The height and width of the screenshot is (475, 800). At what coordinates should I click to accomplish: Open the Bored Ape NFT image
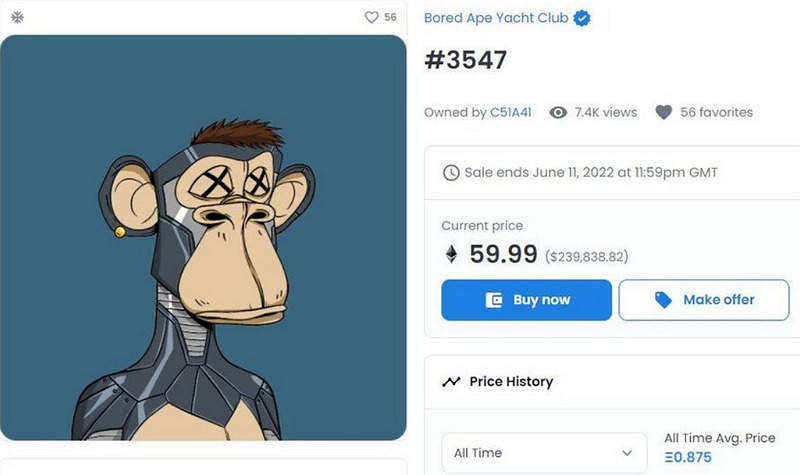coord(203,238)
